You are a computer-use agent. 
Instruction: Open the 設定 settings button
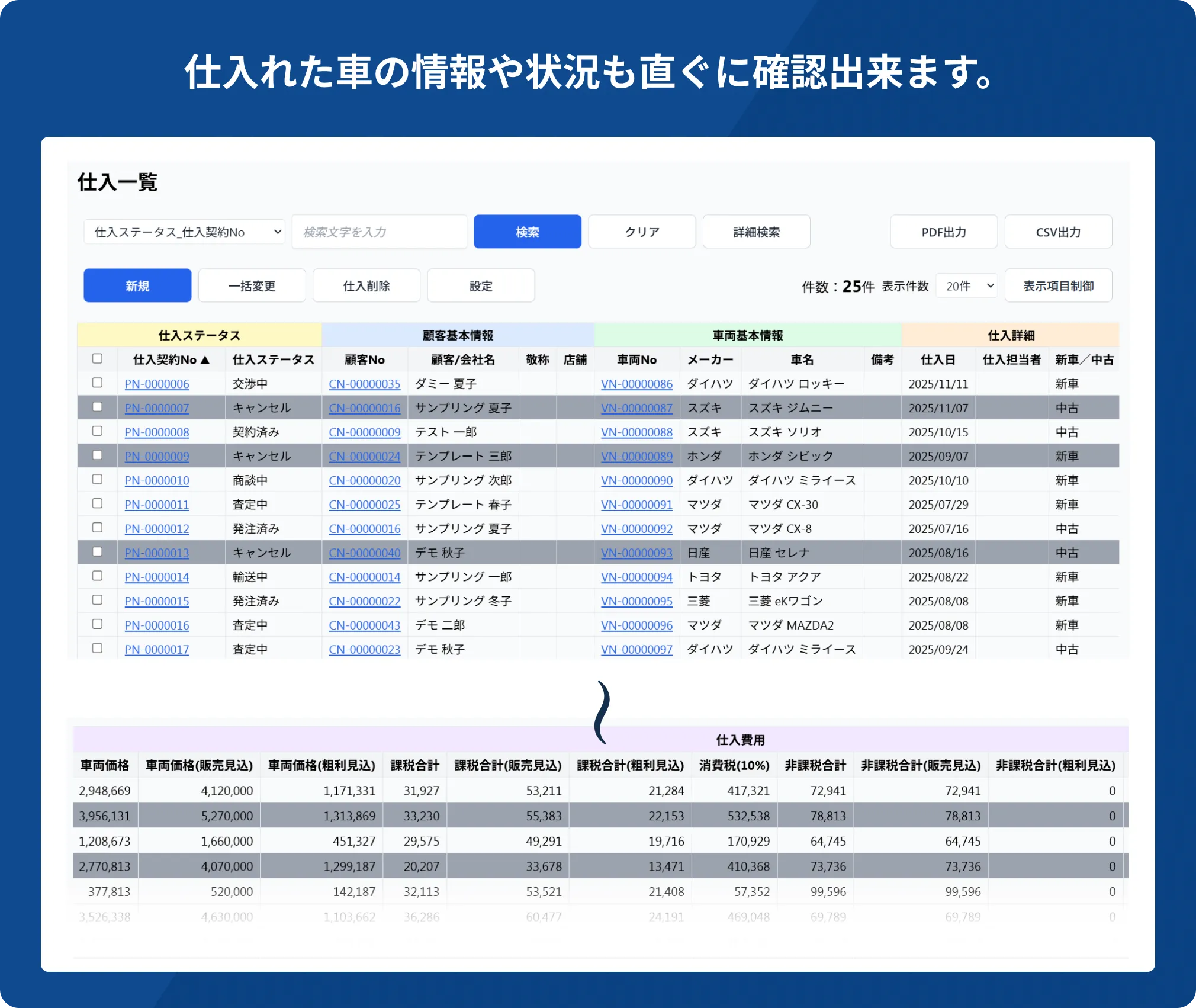click(x=481, y=285)
